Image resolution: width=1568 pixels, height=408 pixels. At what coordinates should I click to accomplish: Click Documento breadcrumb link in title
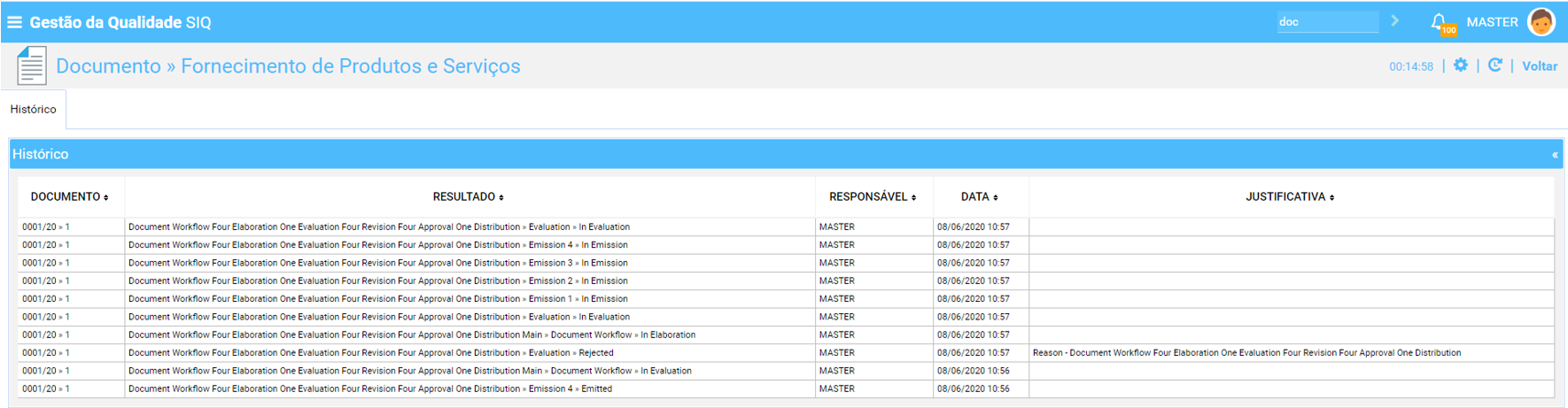tap(108, 66)
